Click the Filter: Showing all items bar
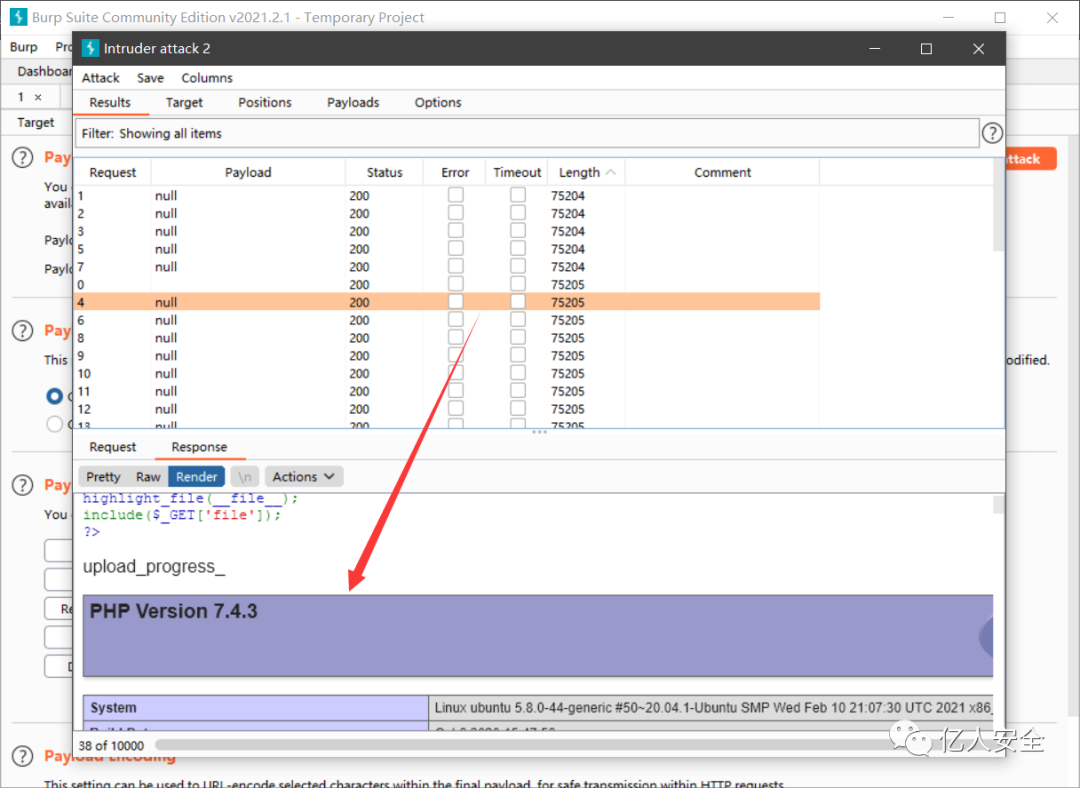 pyautogui.click(x=527, y=134)
